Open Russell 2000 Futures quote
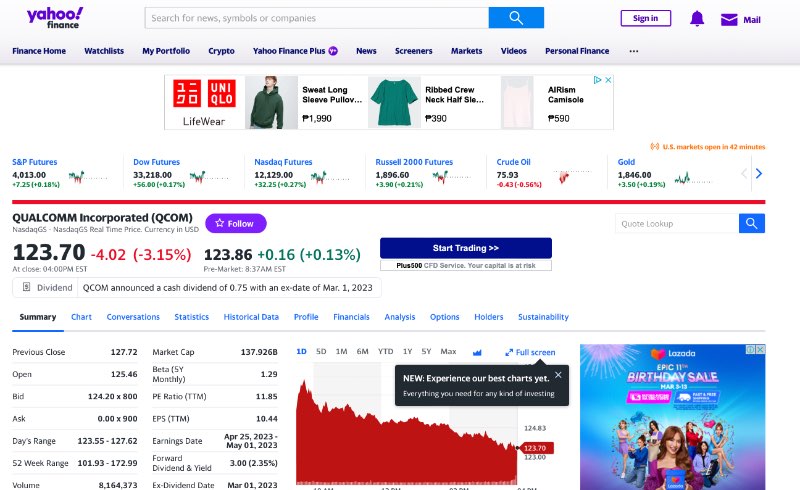The width and height of the screenshot is (800, 490). (x=414, y=162)
